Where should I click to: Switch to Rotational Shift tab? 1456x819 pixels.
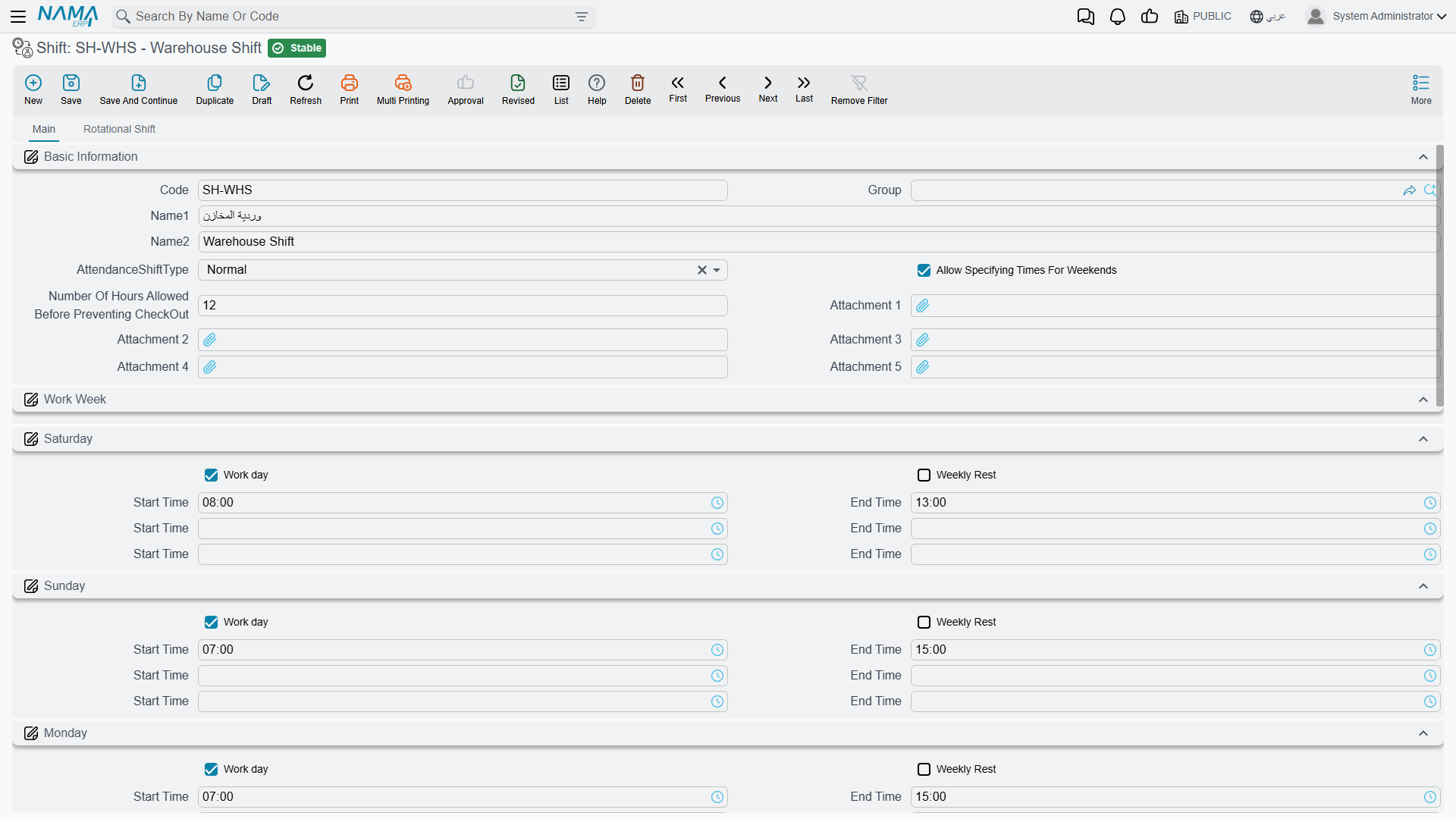[x=119, y=129]
